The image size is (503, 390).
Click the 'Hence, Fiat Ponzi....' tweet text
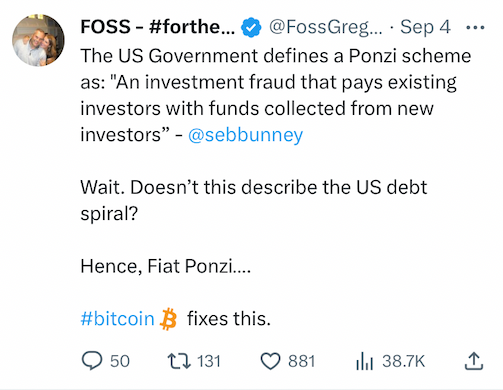tap(165, 266)
